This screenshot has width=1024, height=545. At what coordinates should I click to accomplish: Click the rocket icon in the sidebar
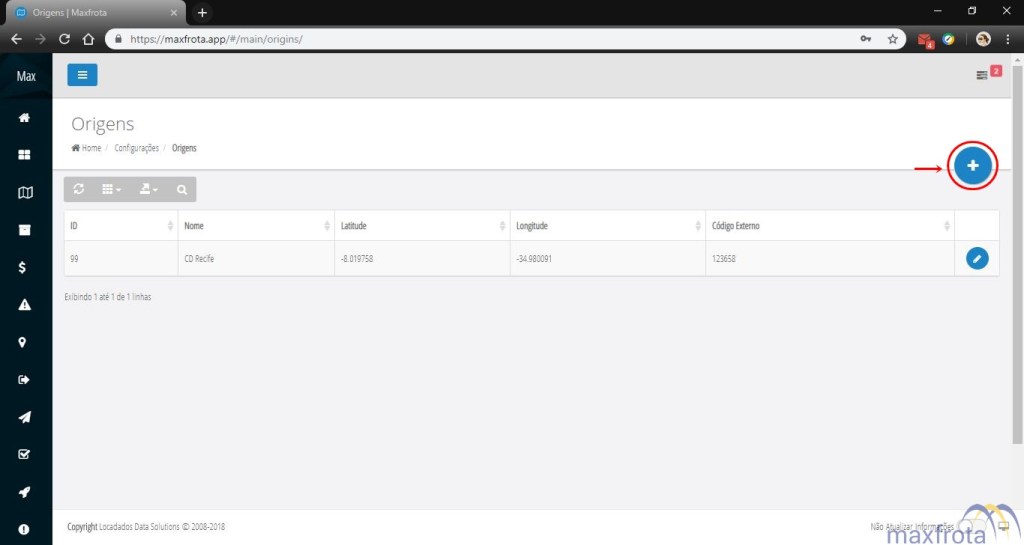(x=25, y=491)
